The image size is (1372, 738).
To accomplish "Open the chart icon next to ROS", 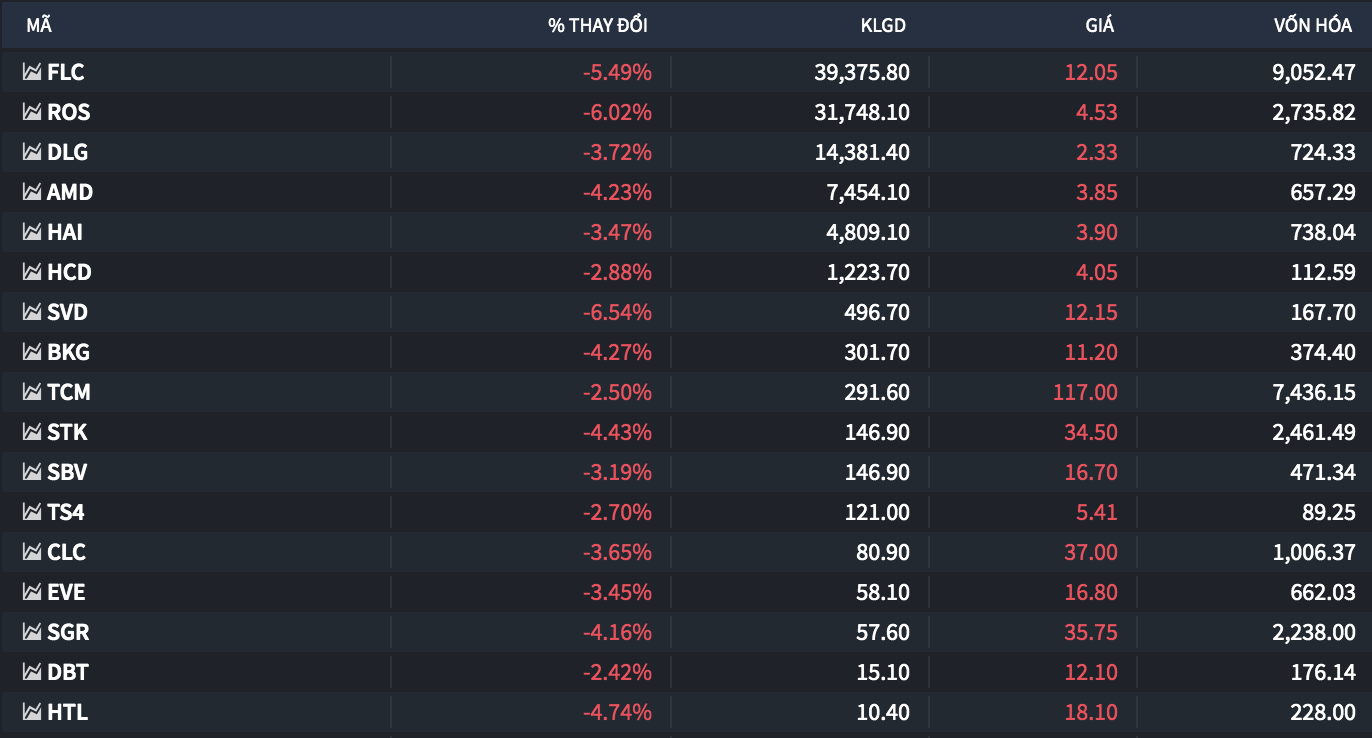I will 32,112.
